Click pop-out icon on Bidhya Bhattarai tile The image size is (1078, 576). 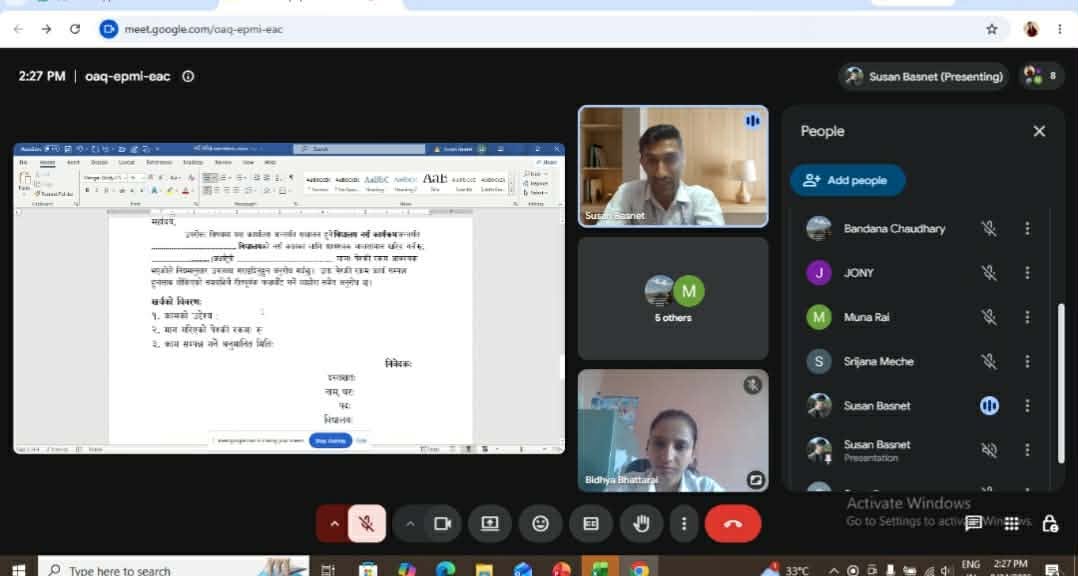coord(755,480)
